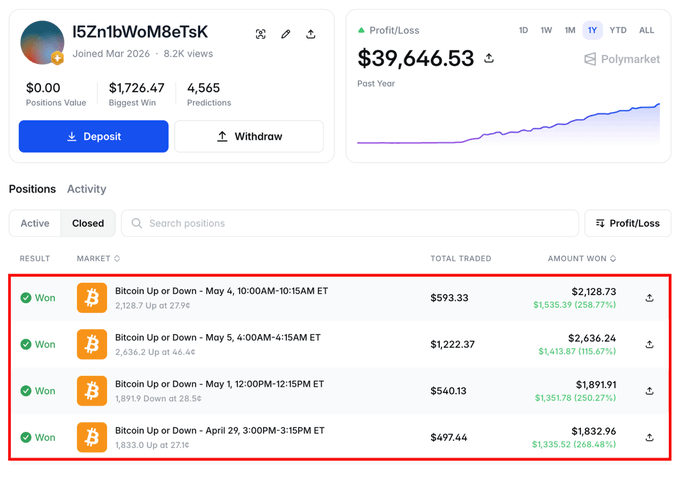This screenshot has height=478, width=680.
Task: Click the pencil edit profile icon
Action: pos(285,34)
